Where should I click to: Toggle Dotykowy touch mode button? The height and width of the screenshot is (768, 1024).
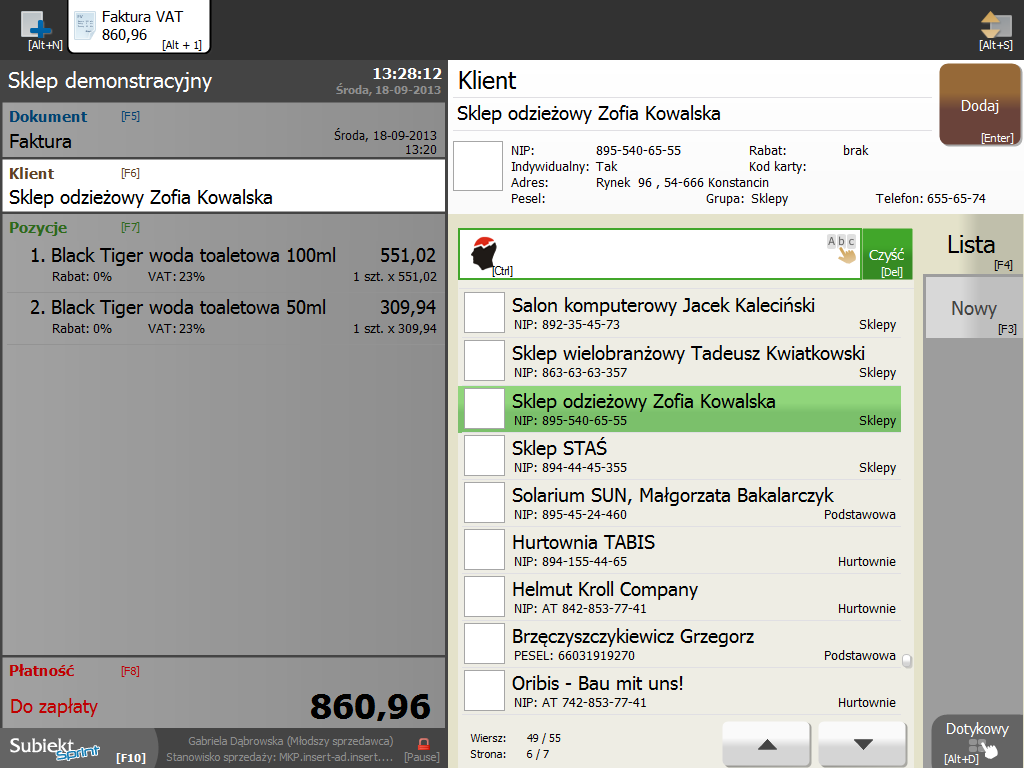tap(977, 741)
